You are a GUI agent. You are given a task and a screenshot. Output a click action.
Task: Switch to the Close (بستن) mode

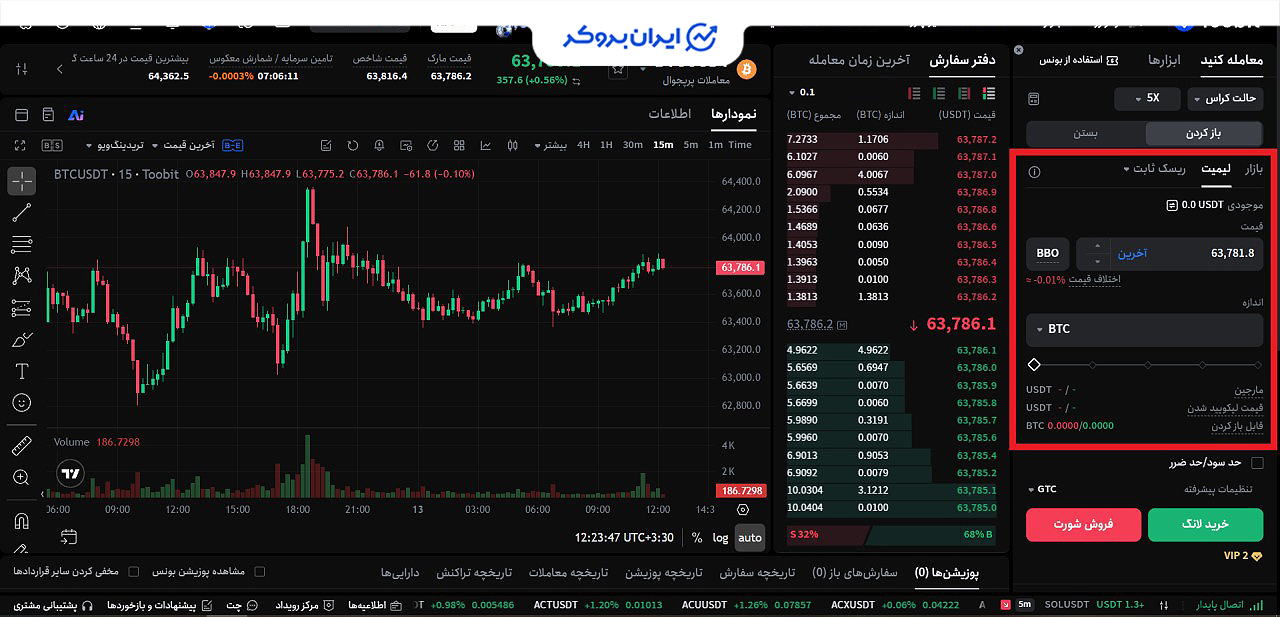click(1086, 133)
